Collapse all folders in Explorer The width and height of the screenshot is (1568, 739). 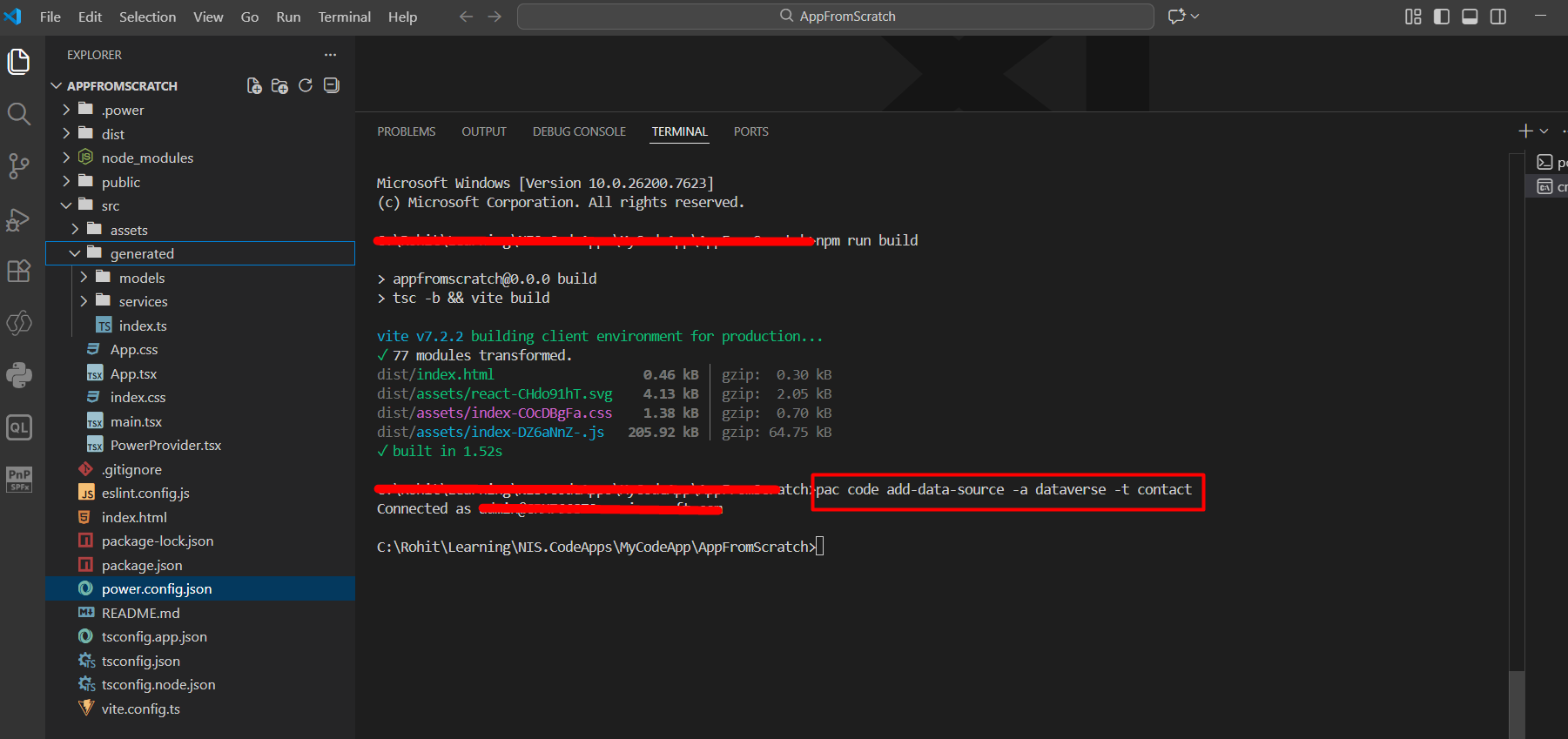[332, 85]
